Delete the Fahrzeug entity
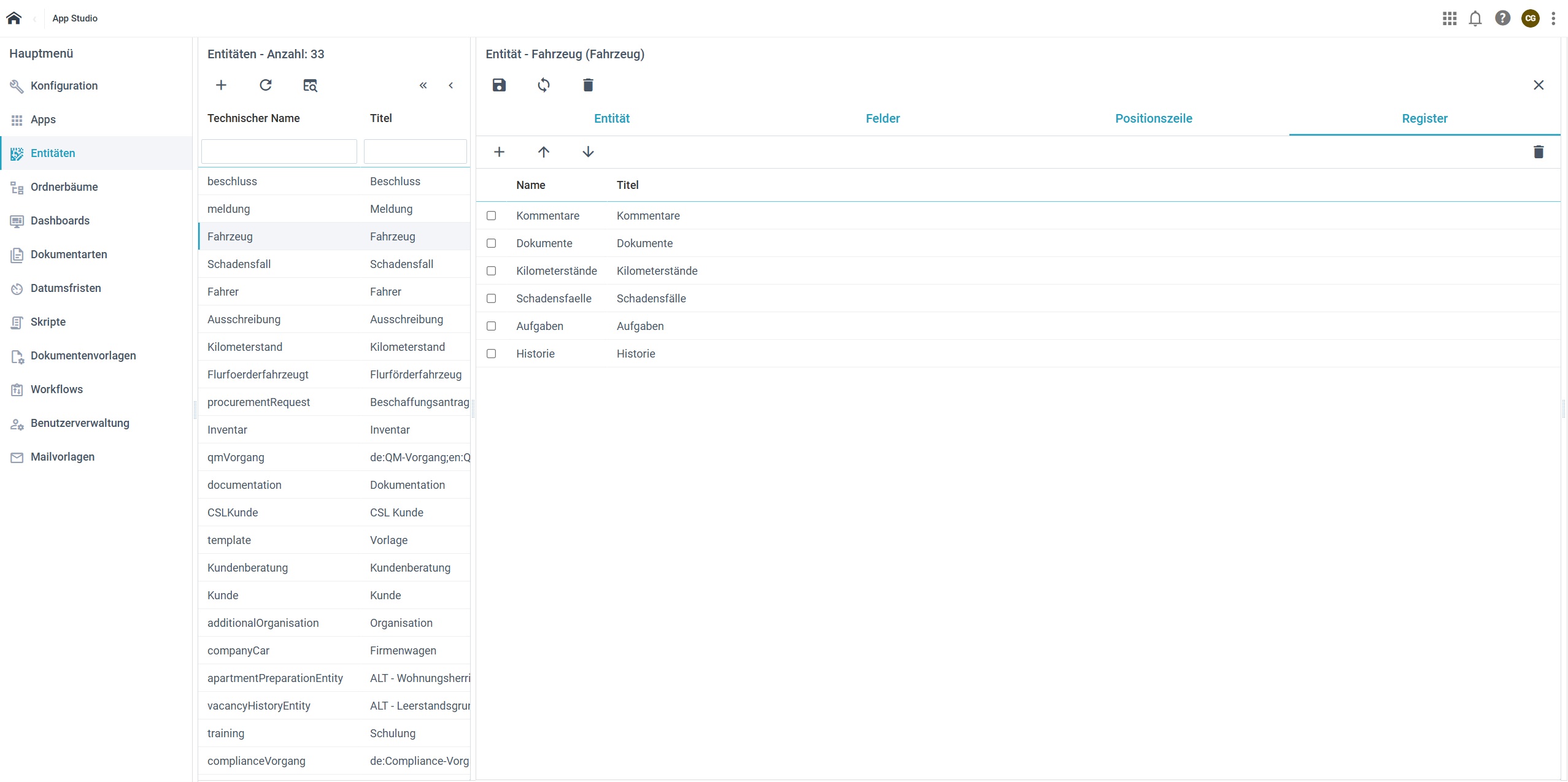1568x782 pixels. tap(587, 85)
